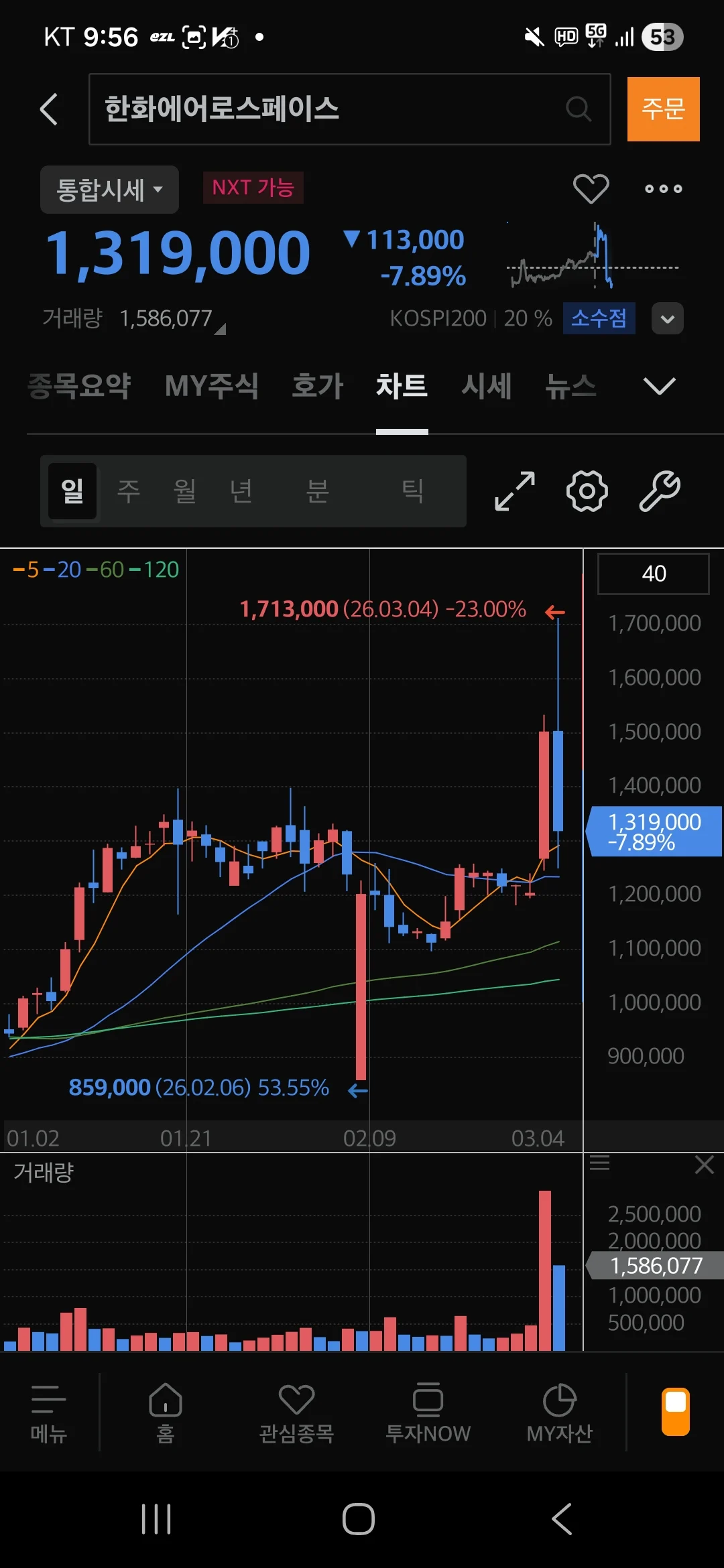Edit the candle count box showing 40
Image resolution: width=724 pixels, height=1568 pixels.
(654, 574)
